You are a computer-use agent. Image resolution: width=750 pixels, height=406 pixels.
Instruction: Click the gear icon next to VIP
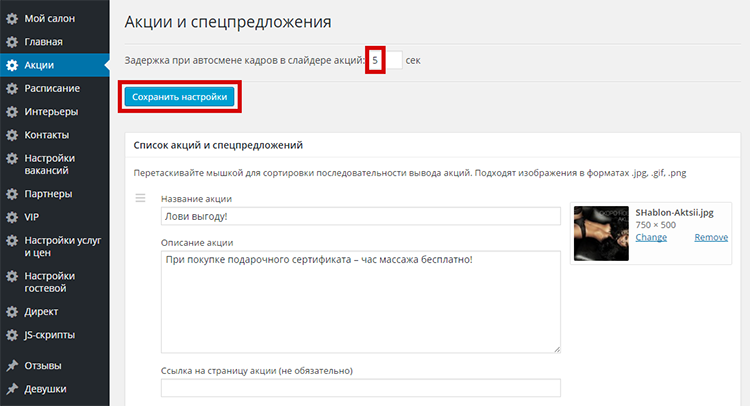tap(12, 217)
